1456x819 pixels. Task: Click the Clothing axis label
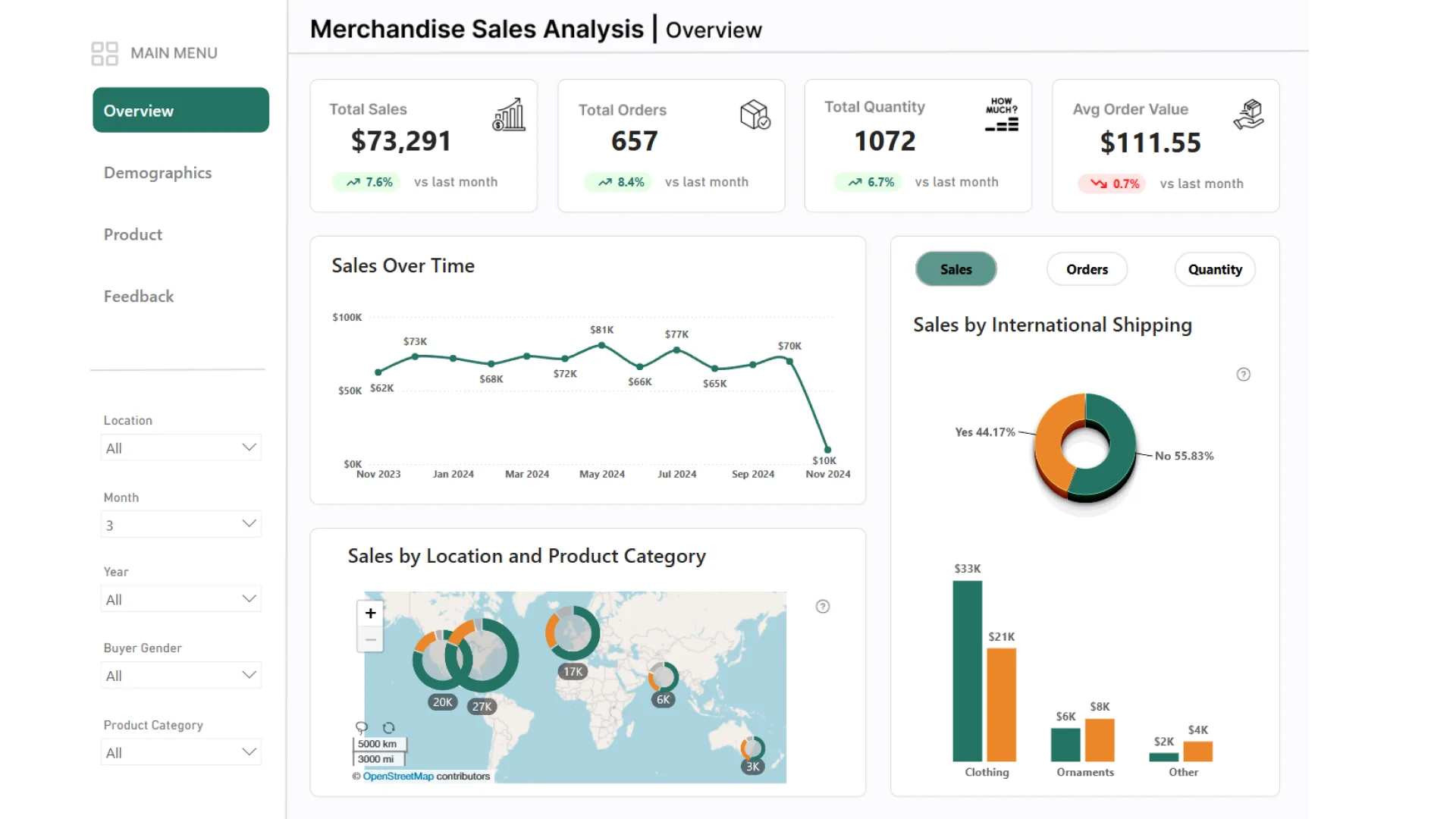[987, 772]
